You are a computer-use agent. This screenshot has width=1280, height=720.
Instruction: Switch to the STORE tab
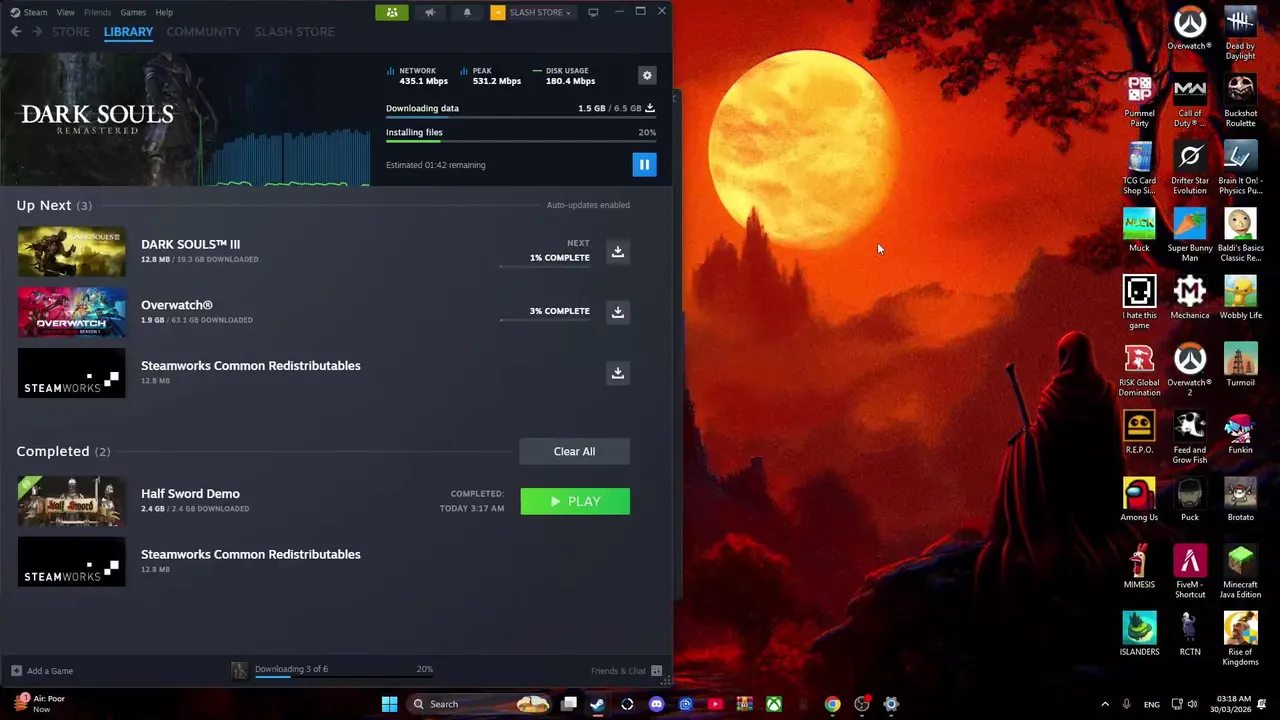[71, 32]
